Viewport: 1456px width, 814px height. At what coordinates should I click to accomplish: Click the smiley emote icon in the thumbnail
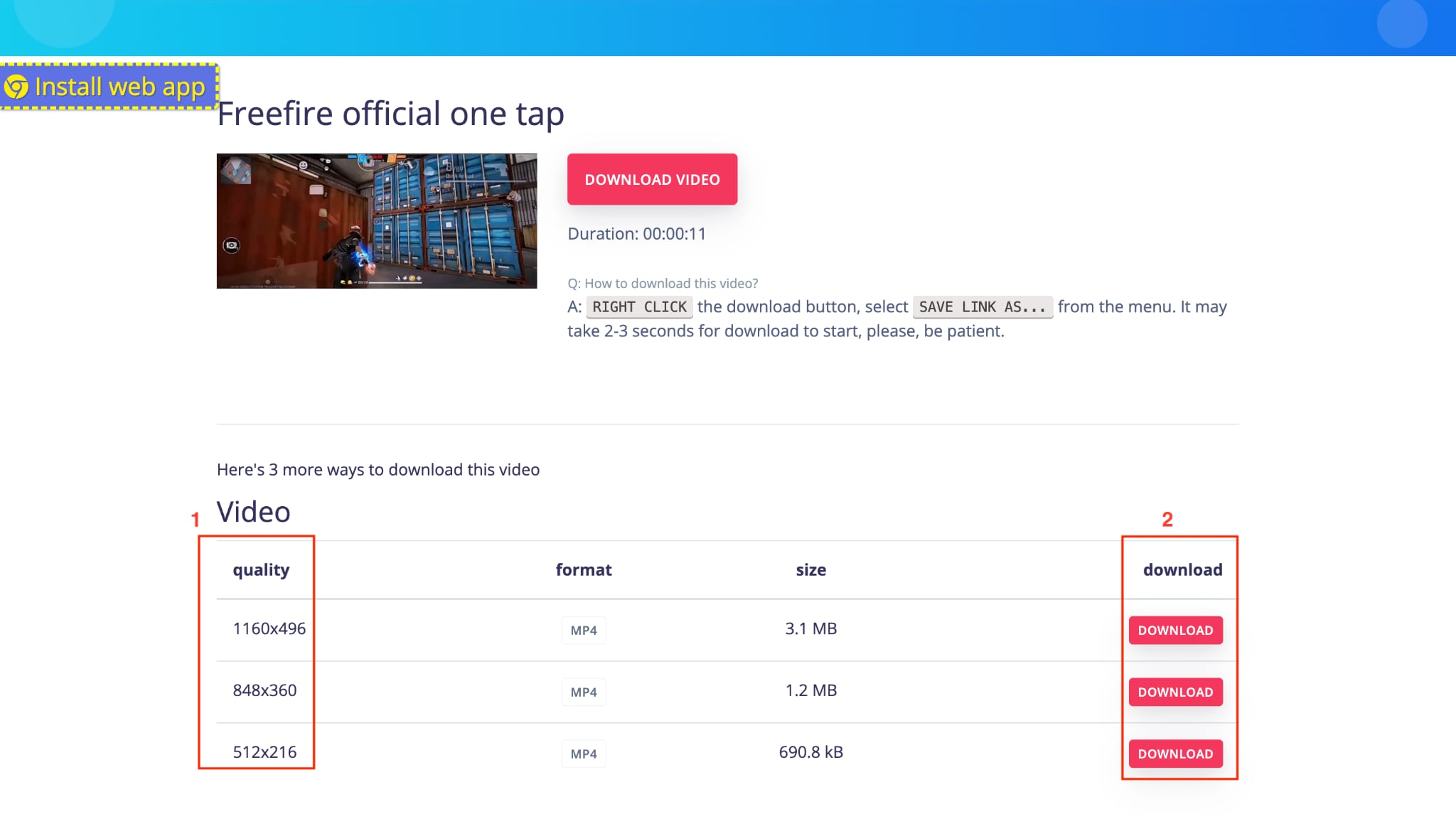303,166
